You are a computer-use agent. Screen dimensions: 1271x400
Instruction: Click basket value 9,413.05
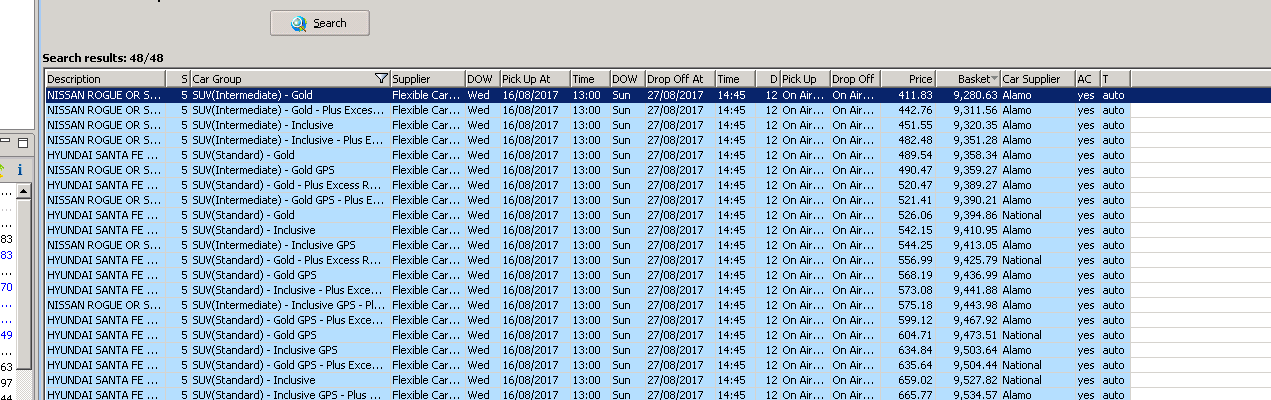(975, 245)
